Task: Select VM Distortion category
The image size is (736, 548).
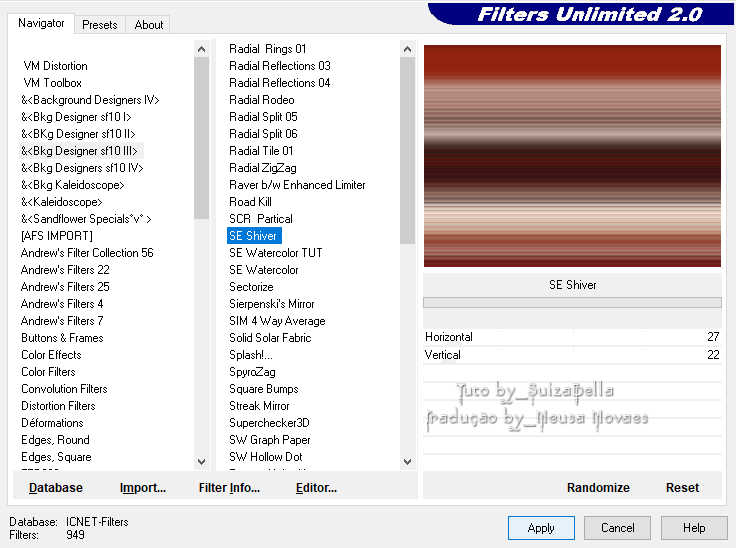Action: (55, 66)
